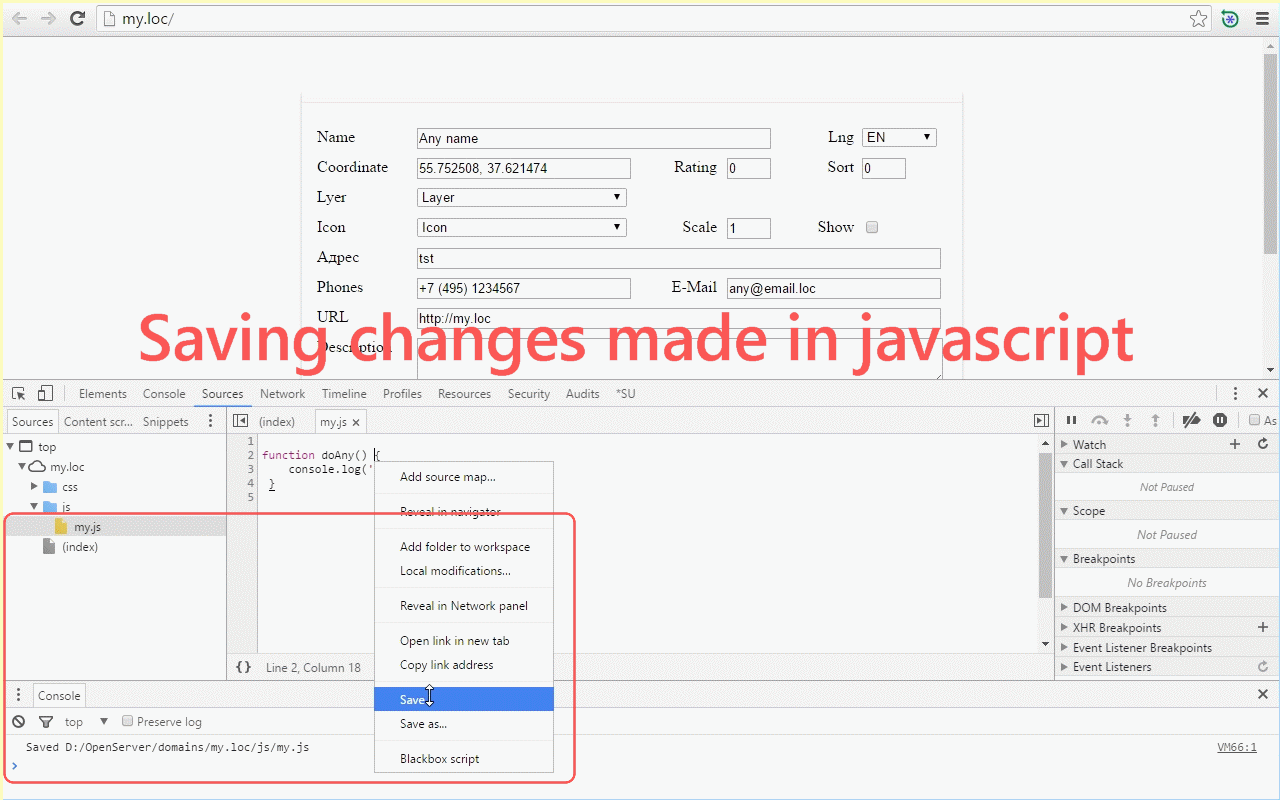
Task: Expand the css folder in tree
Action: tap(35, 487)
